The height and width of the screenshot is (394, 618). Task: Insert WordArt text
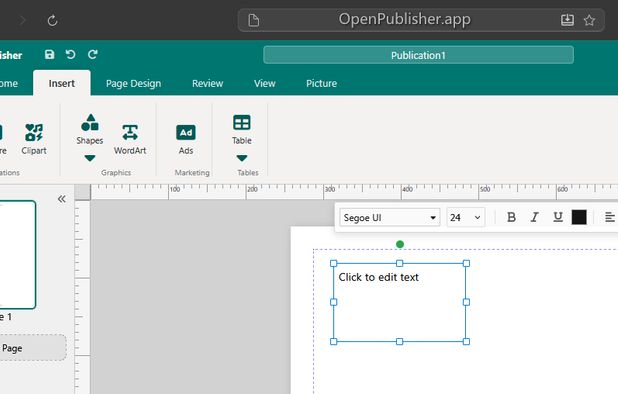[x=130, y=139]
